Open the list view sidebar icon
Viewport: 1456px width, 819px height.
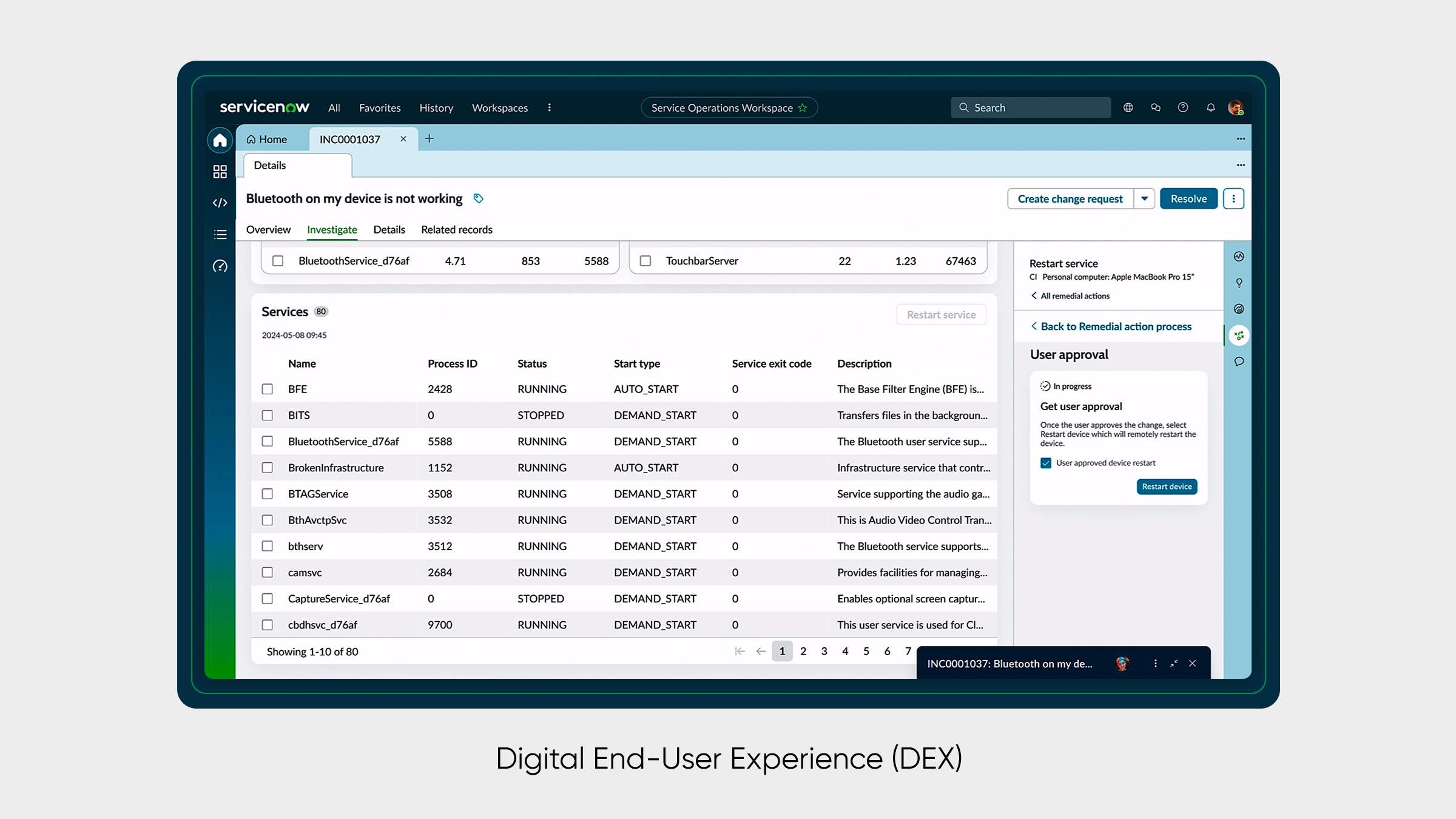coord(220,235)
